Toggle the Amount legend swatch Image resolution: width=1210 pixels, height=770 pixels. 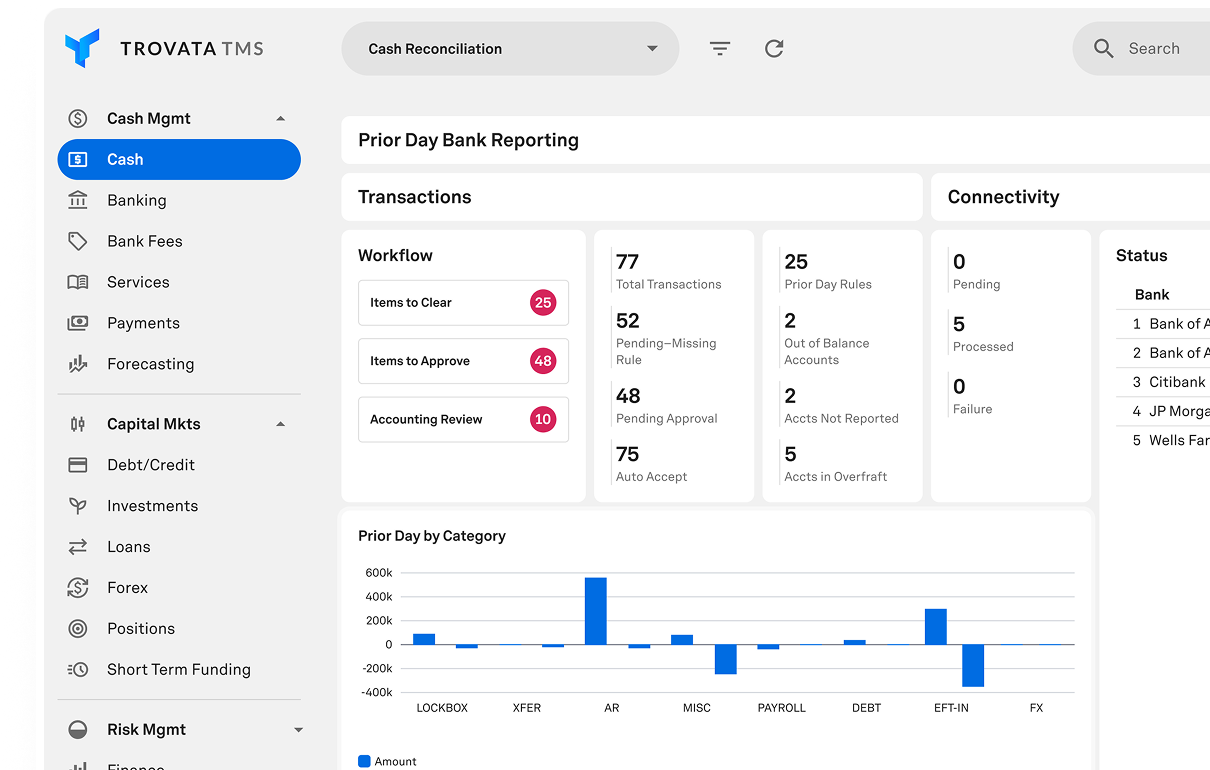(364, 761)
